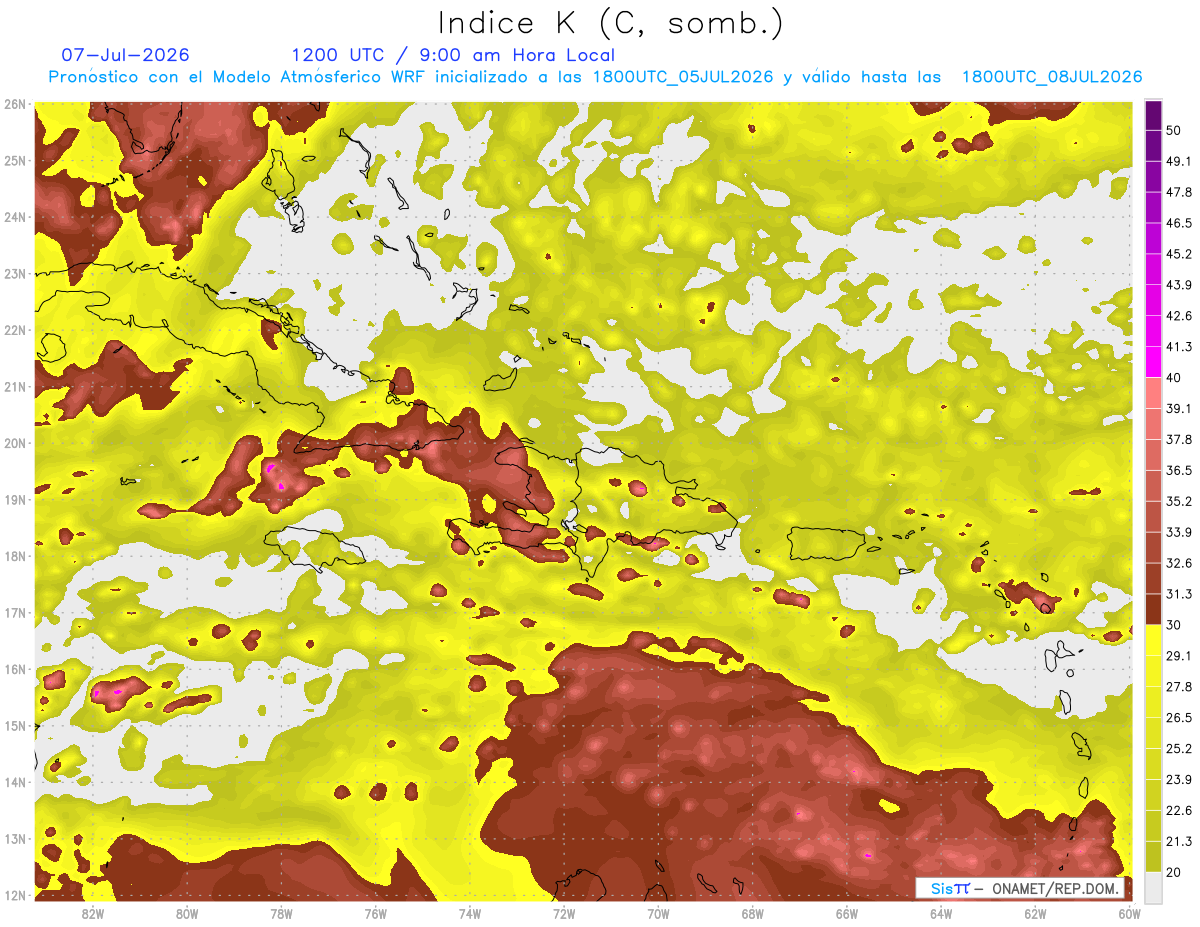Click the colorbar value label "43.9"
Screen dimensions: 1200x927
tap(1179, 285)
